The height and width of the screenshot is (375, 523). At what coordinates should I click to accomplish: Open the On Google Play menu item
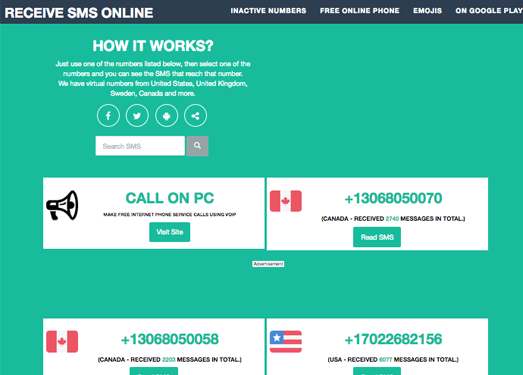(489, 11)
